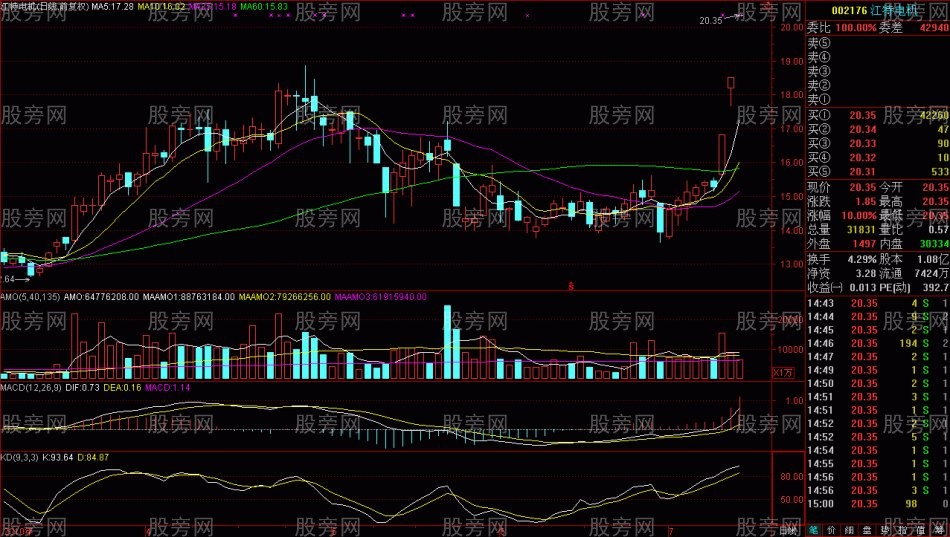Click the MAAMO1:88763184.00 value

[x=188, y=297]
